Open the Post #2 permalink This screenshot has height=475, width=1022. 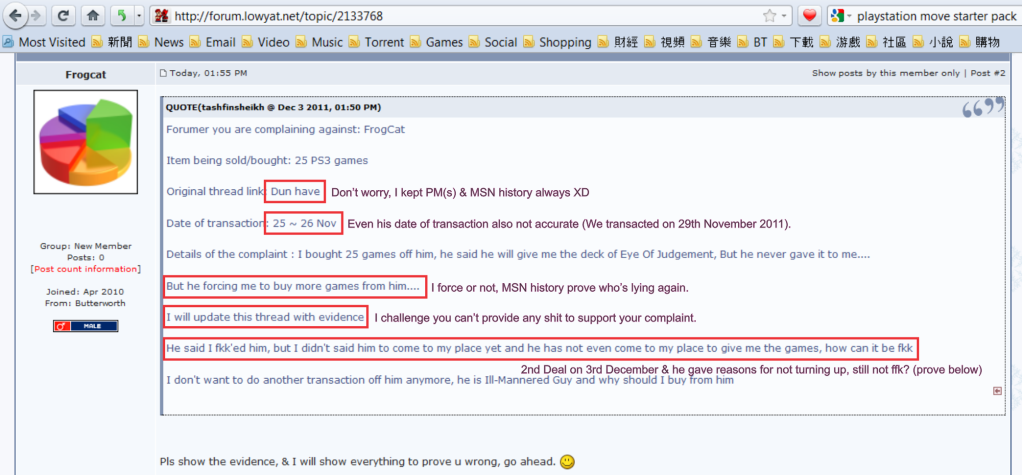click(987, 74)
